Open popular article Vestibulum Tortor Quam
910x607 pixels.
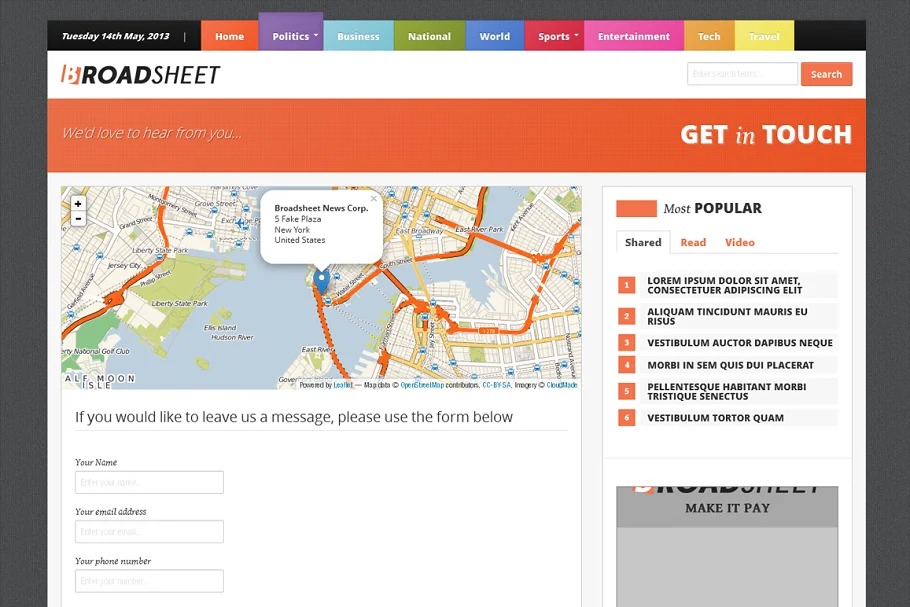715,418
